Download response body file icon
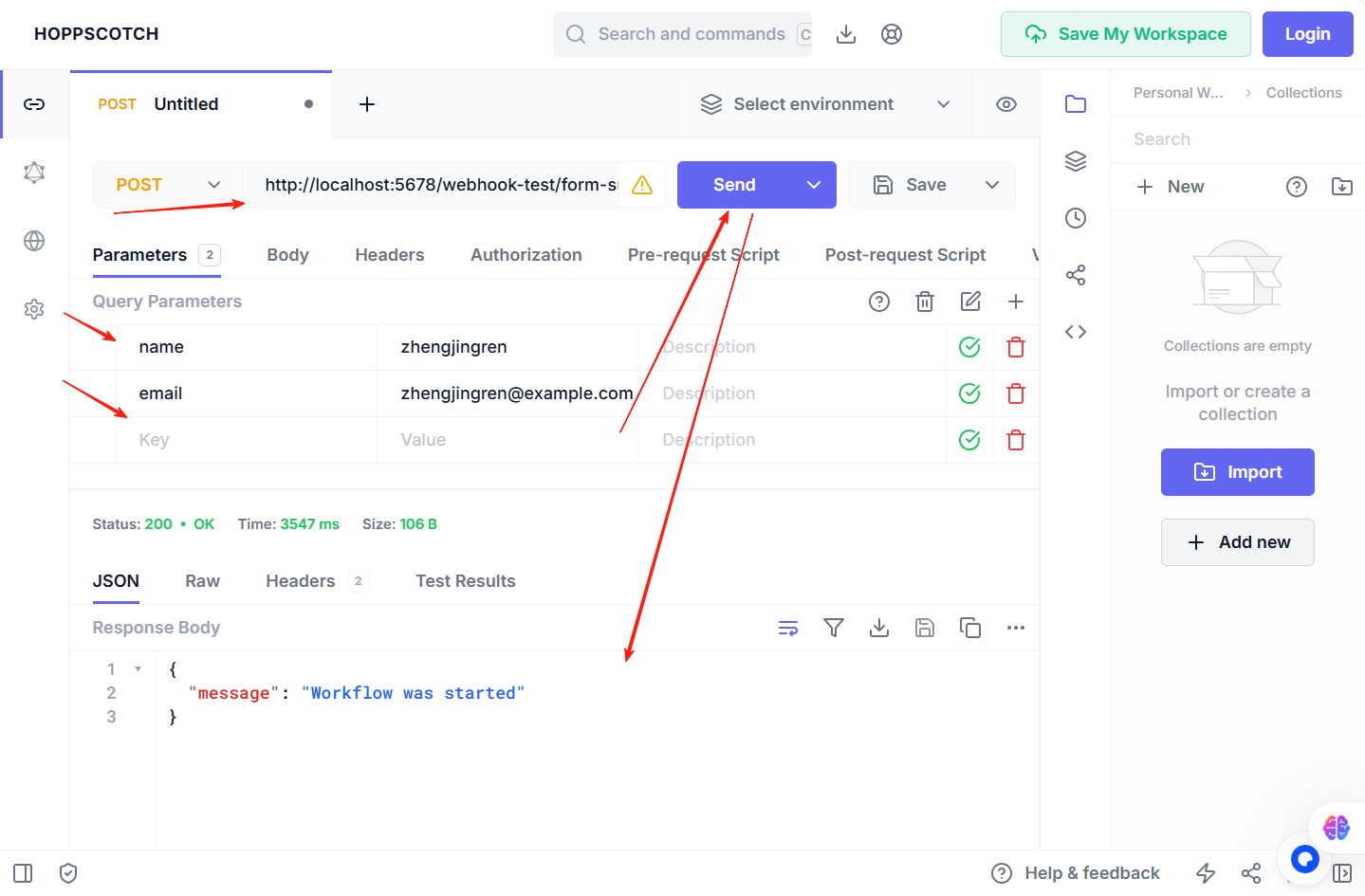 [879, 628]
